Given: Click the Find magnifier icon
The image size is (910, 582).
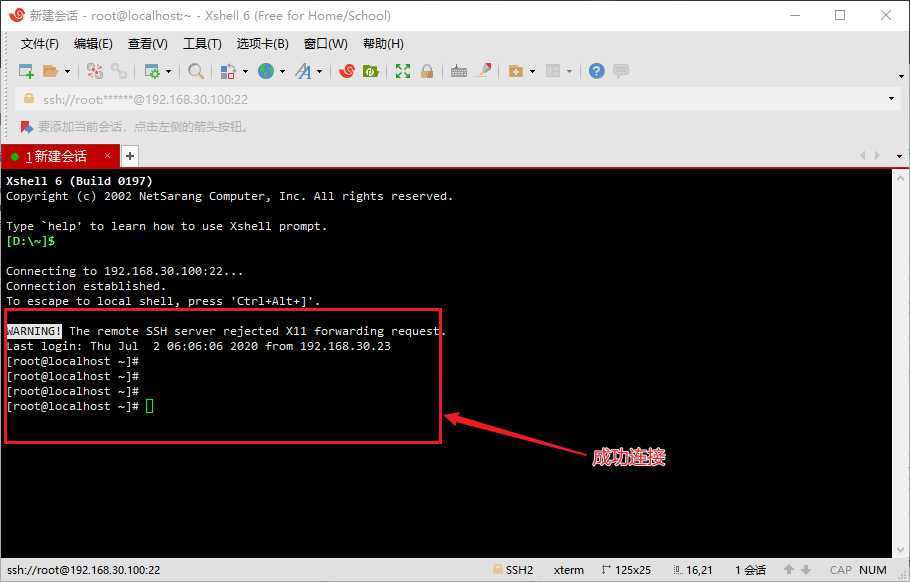Looking at the screenshot, I should click(x=196, y=71).
